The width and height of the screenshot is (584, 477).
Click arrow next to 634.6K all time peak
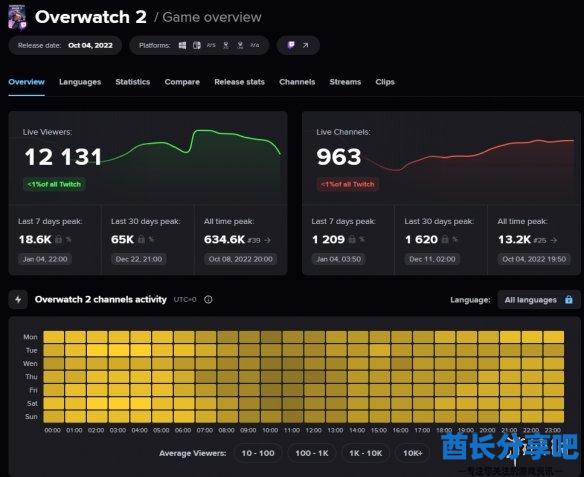267,240
